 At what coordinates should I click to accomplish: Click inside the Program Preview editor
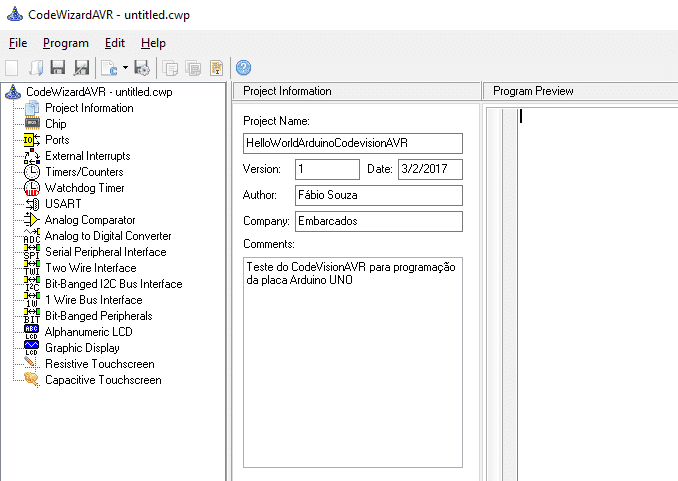597,294
